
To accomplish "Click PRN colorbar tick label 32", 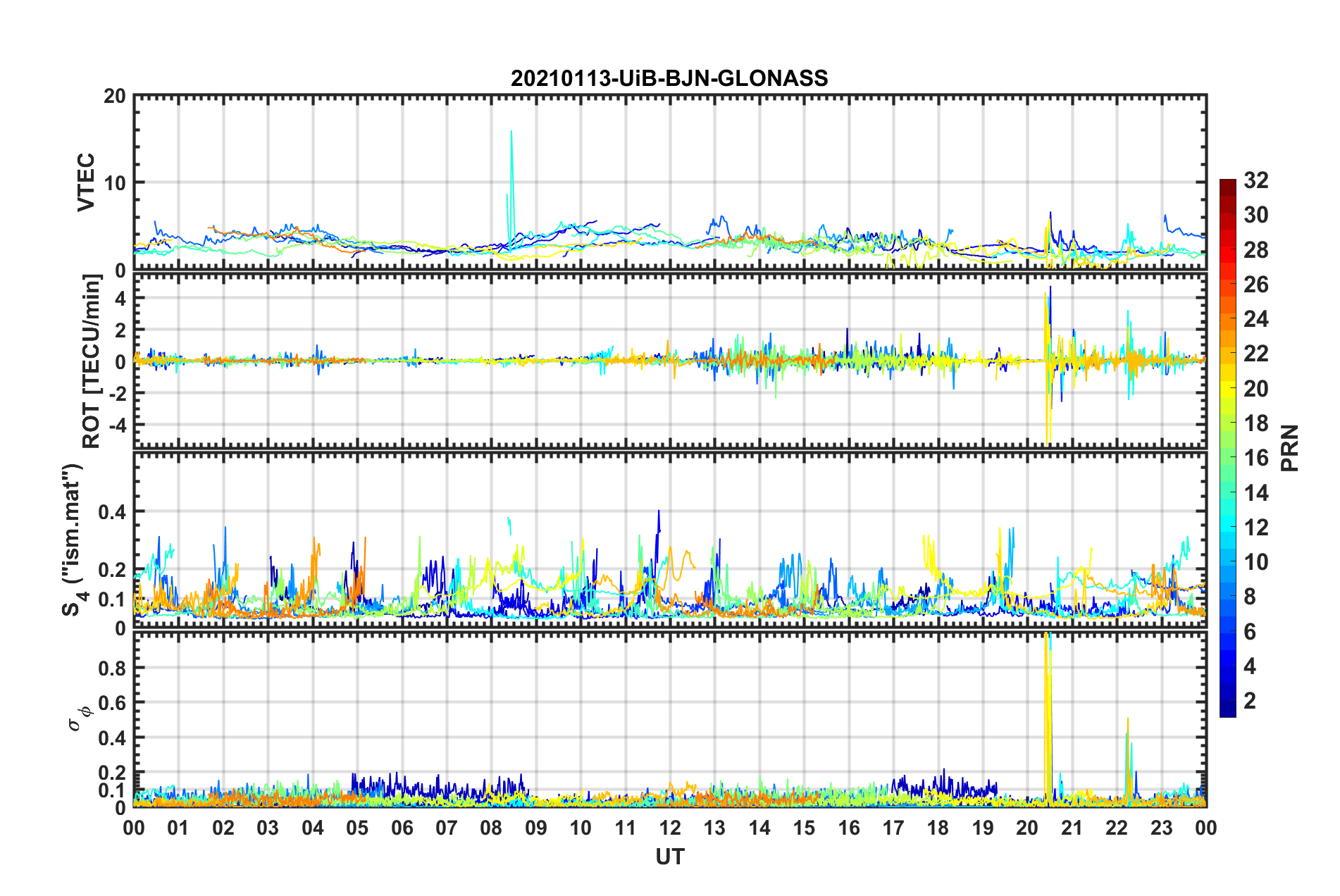I will point(1256,180).
